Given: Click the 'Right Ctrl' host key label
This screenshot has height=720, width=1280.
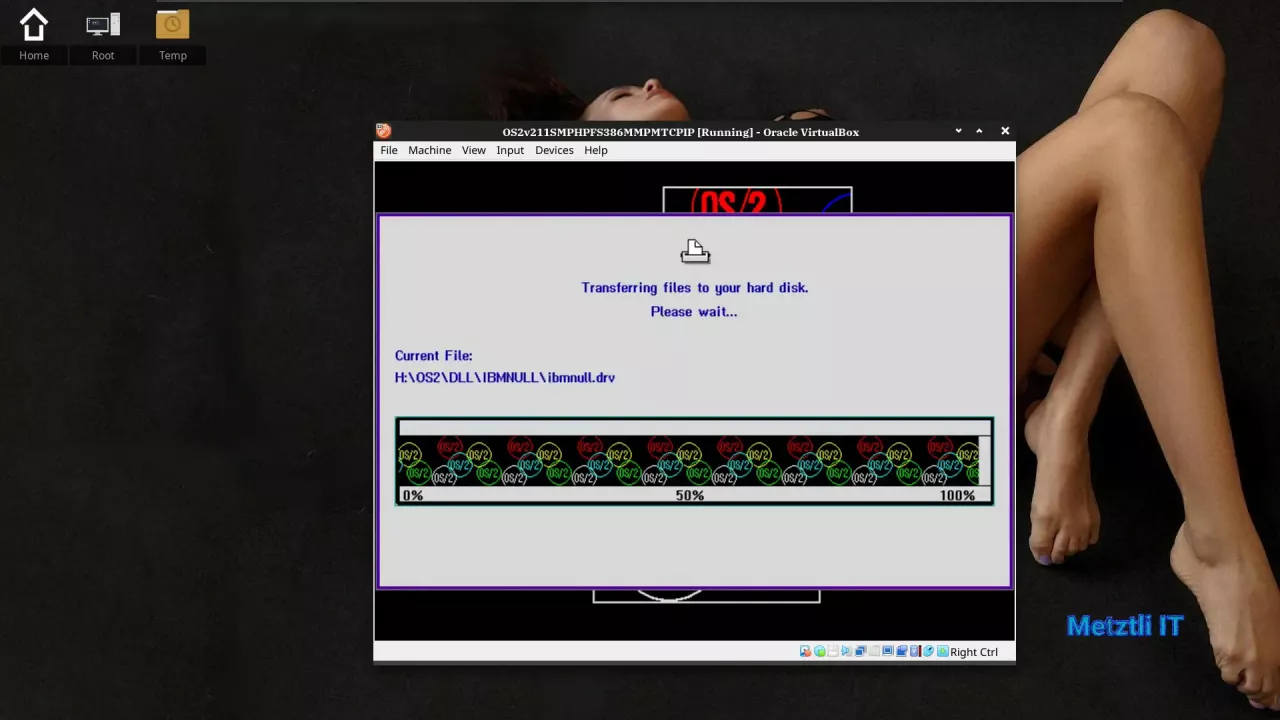Looking at the screenshot, I should tap(974, 652).
